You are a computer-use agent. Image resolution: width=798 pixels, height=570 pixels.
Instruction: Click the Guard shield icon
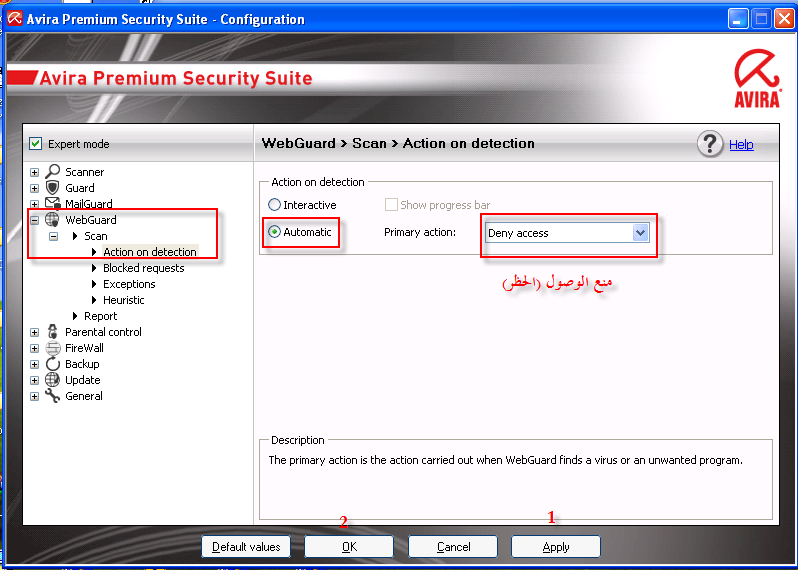52,188
